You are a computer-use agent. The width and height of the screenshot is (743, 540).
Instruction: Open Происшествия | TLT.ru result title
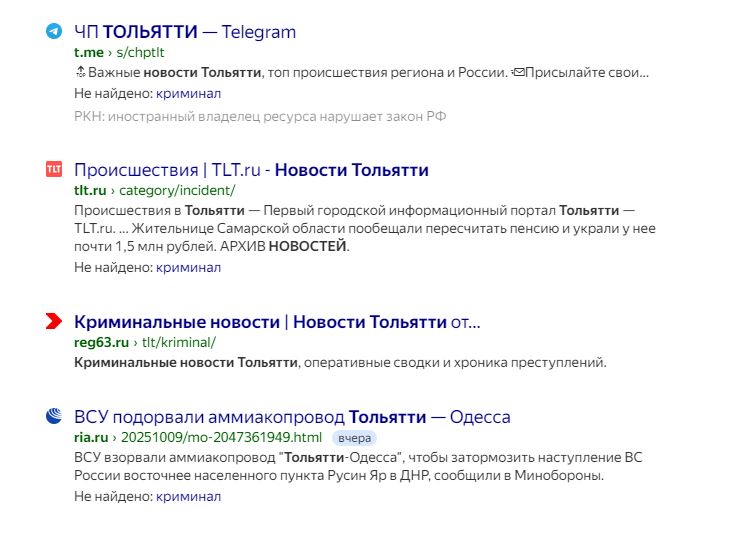251,170
